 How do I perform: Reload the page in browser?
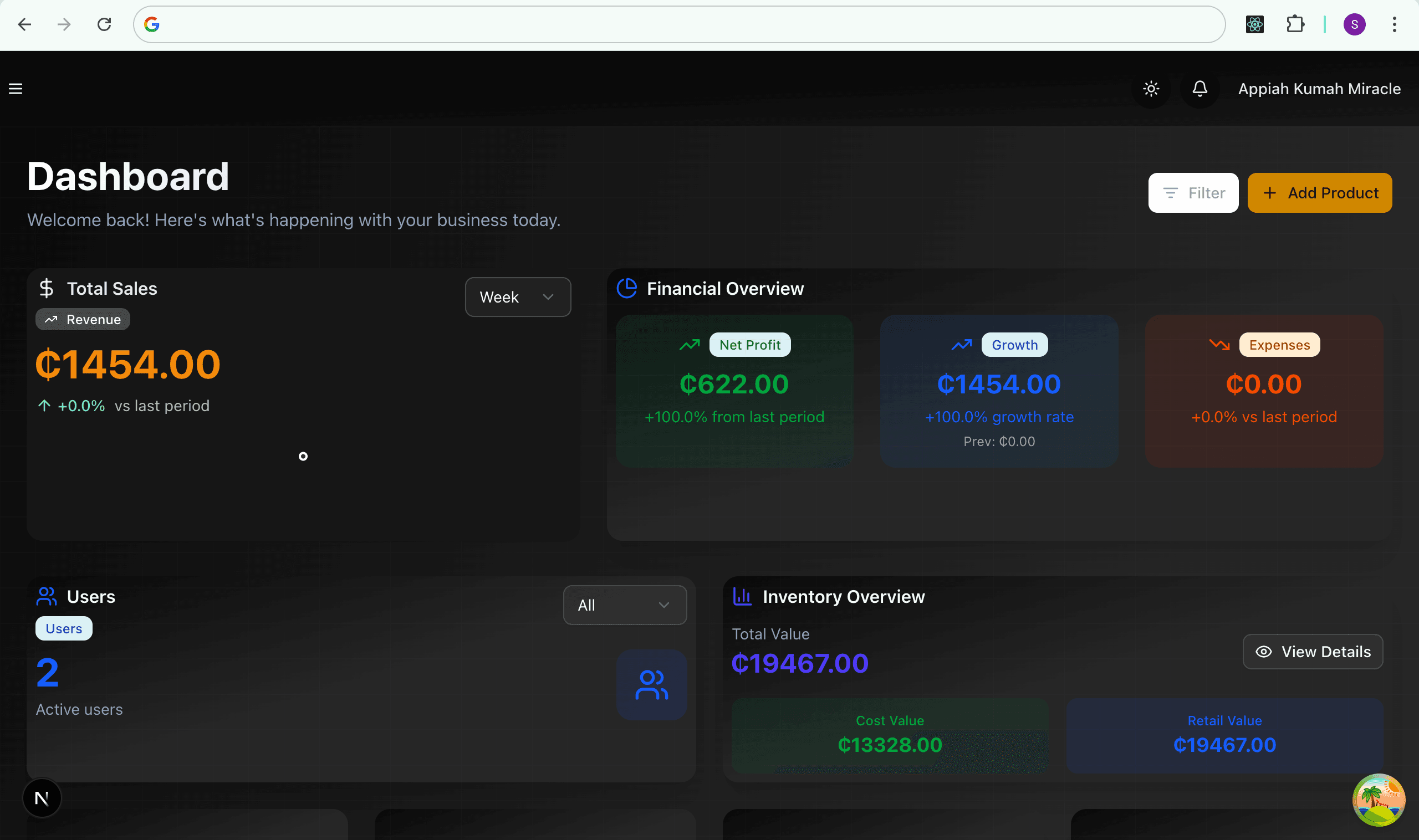(104, 24)
